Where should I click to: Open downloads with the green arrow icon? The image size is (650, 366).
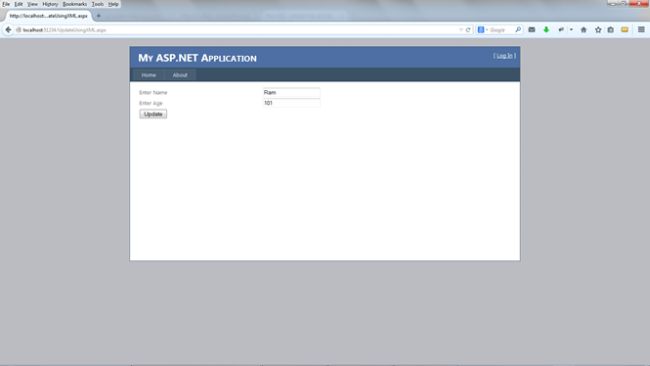point(546,30)
